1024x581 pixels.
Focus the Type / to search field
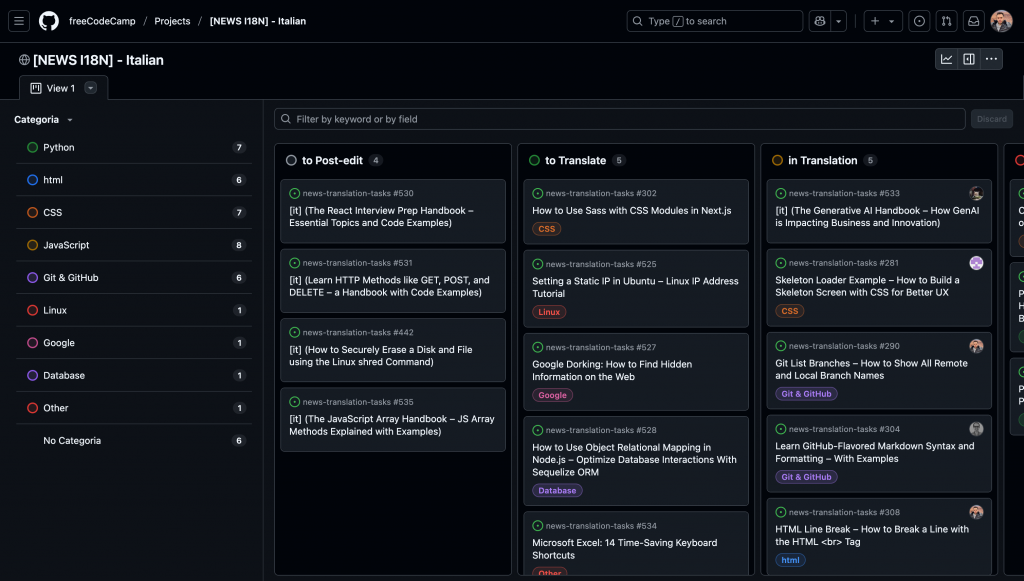tap(714, 21)
